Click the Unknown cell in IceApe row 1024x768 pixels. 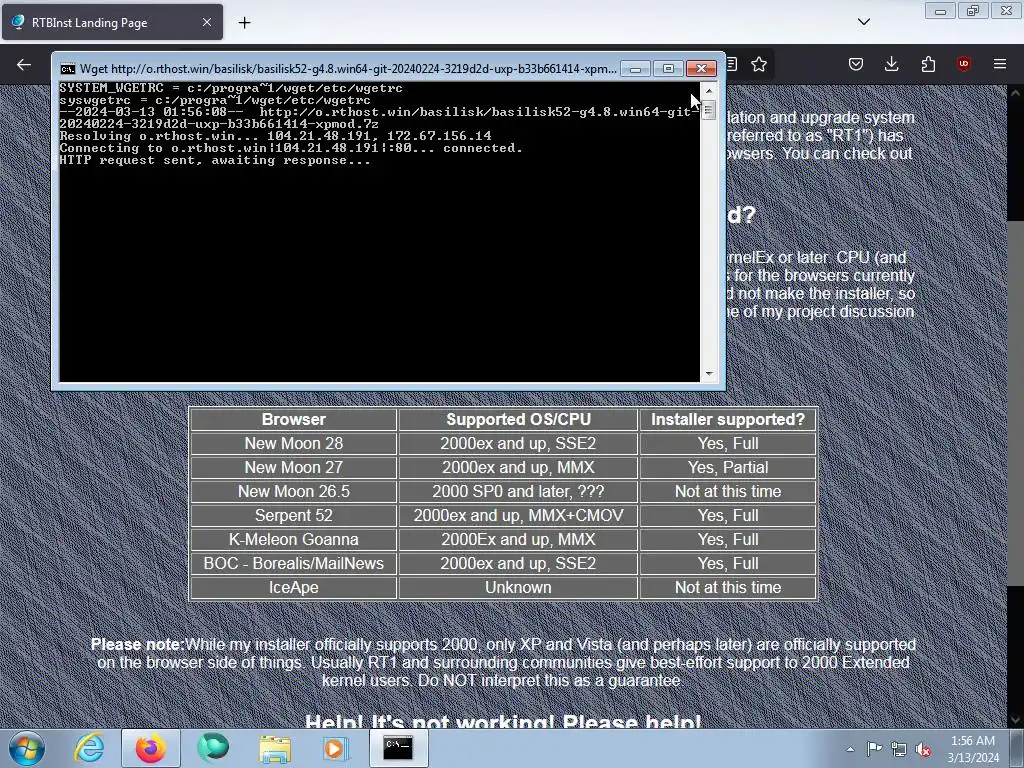[518, 587]
